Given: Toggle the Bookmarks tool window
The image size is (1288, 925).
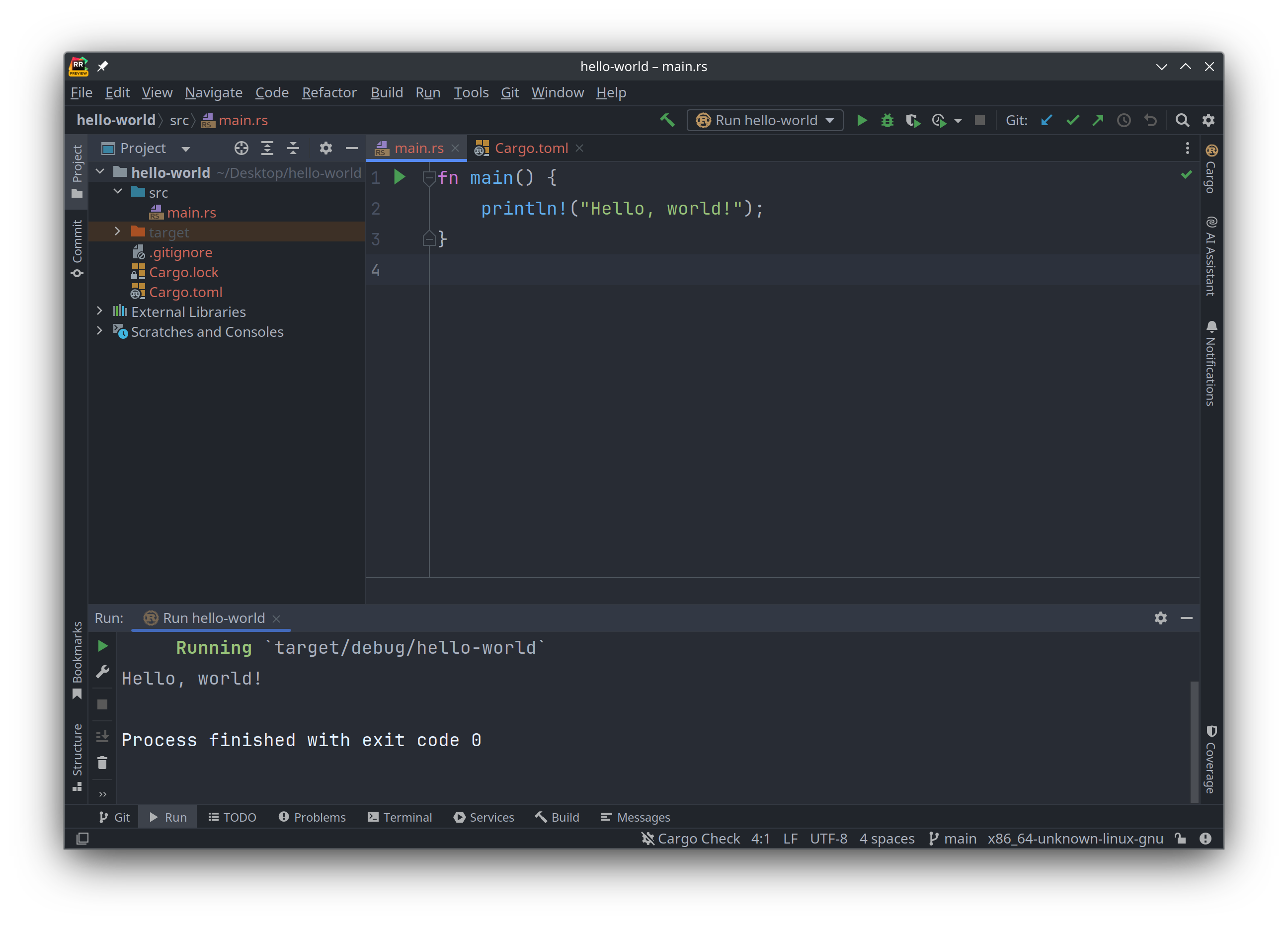Looking at the screenshot, I should (77, 660).
